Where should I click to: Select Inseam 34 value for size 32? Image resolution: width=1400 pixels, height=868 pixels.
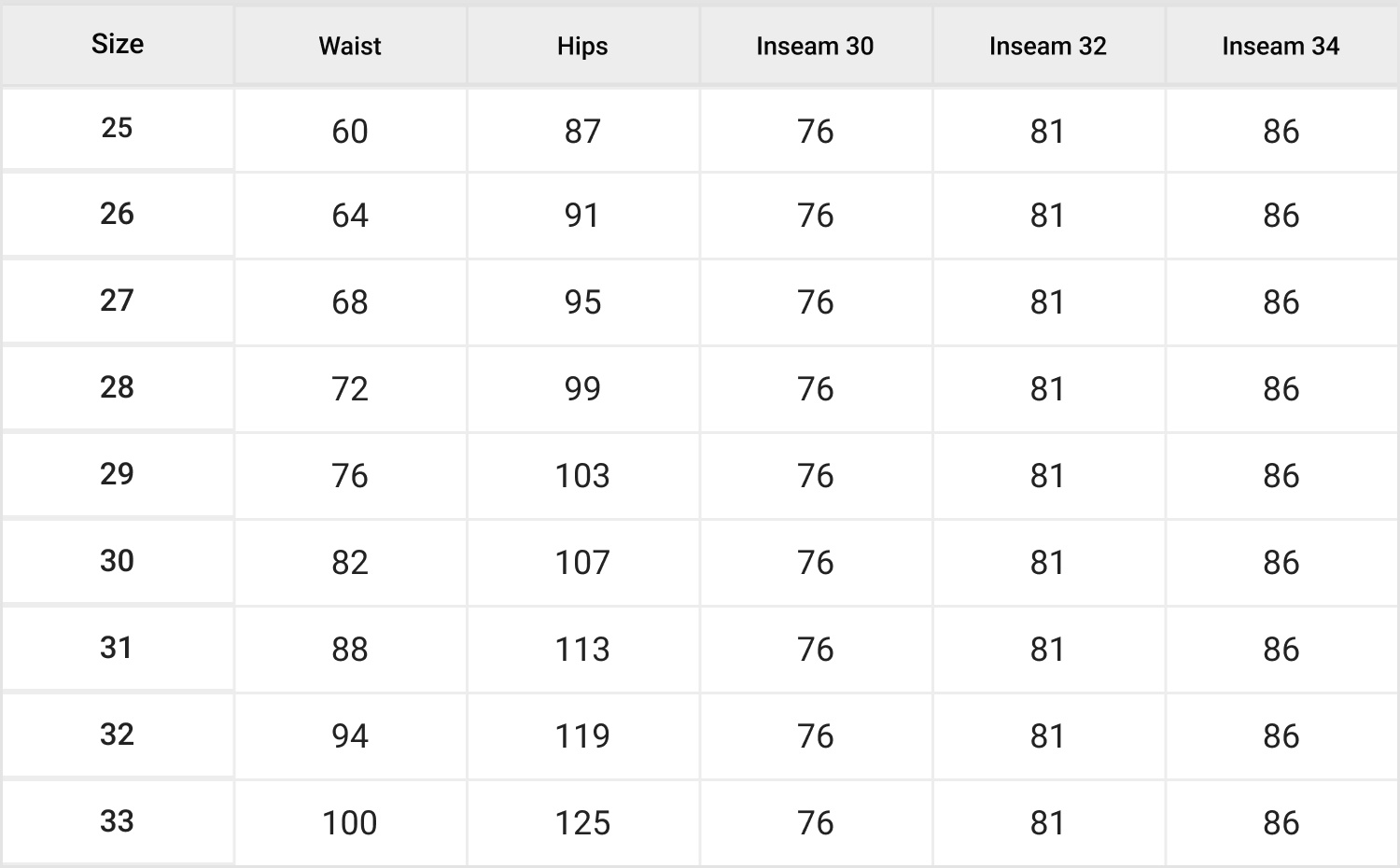[x=1281, y=736]
